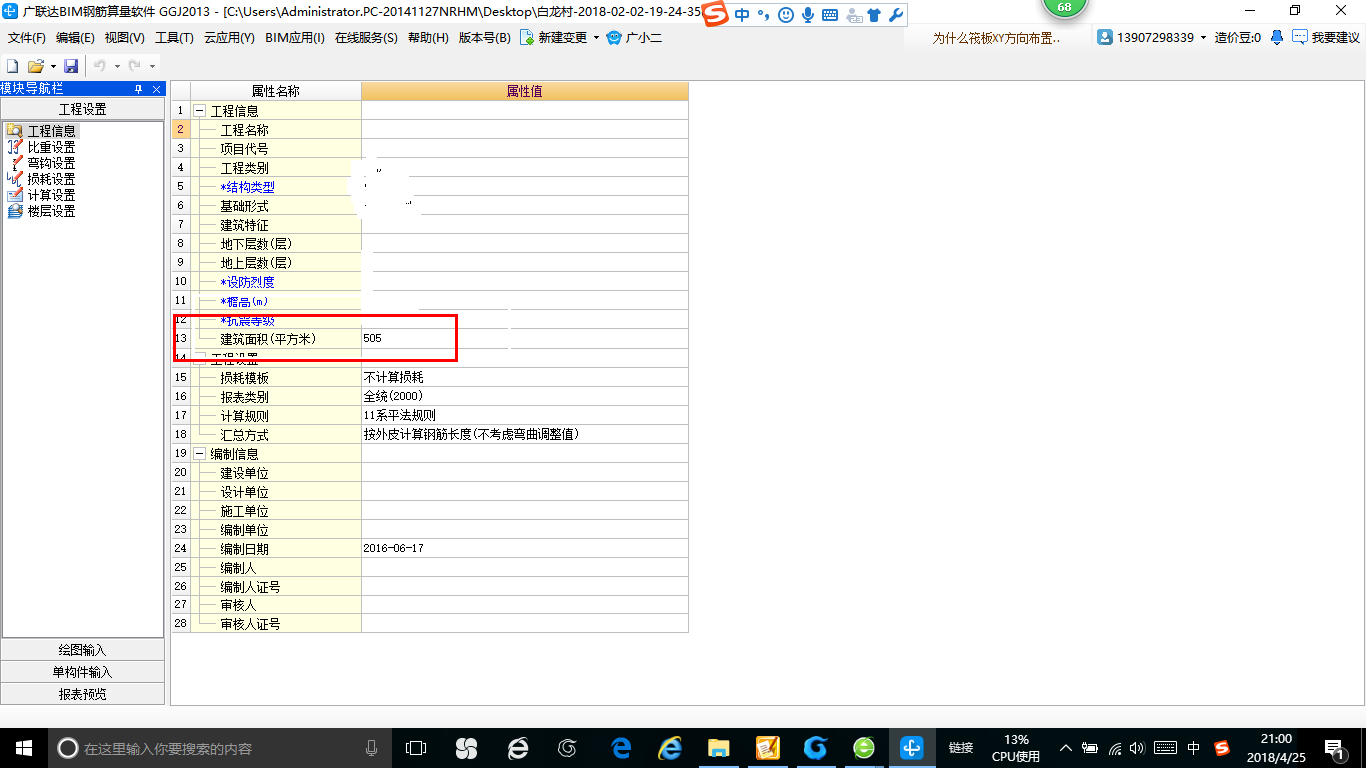Click Sogou skin shirt icon
The width and height of the screenshot is (1366, 768).
click(x=874, y=15)
